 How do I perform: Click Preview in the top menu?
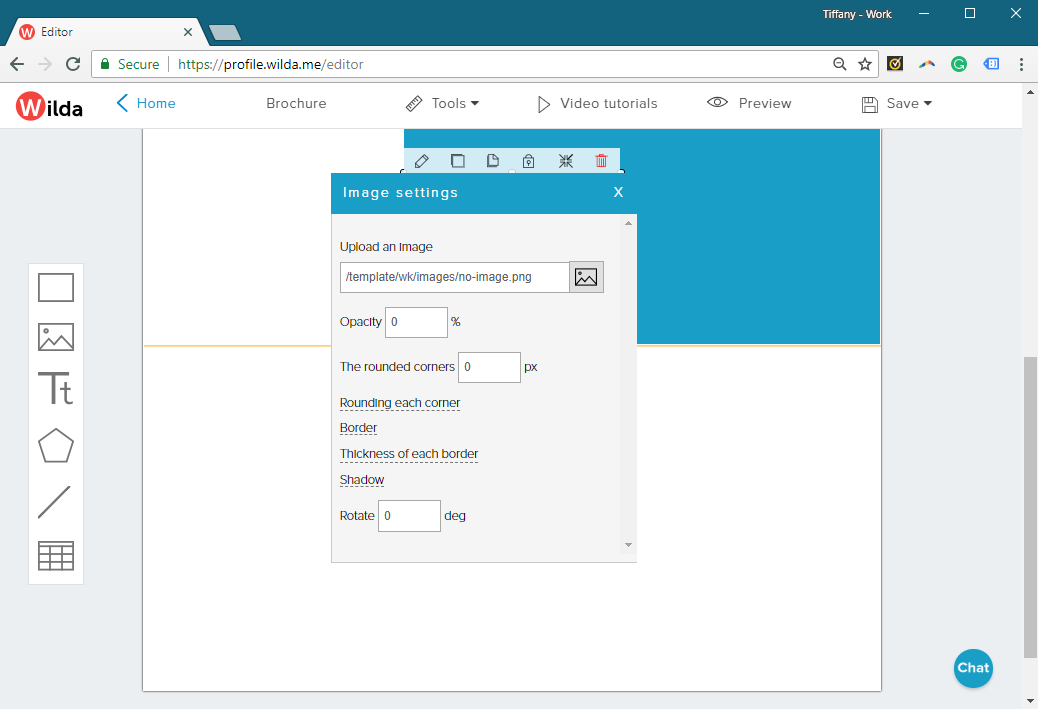(749, 103)
